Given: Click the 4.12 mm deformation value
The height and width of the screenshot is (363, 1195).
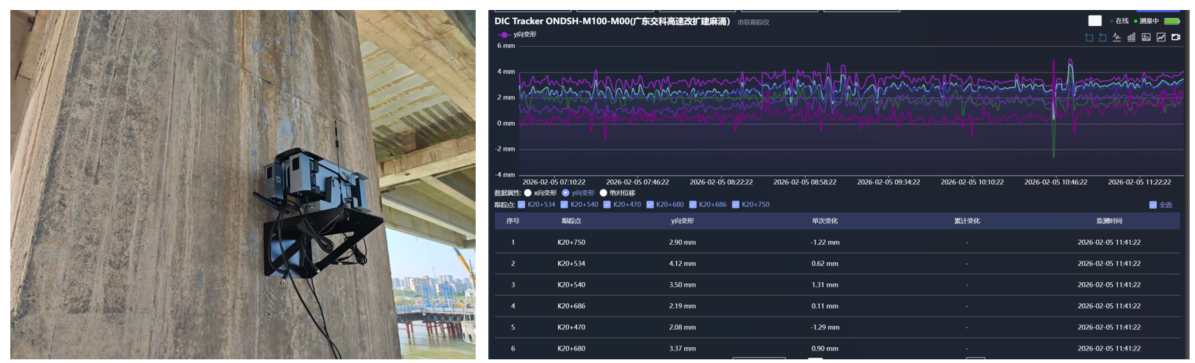Looking at the screenshot, I should [x=681, y=264].
